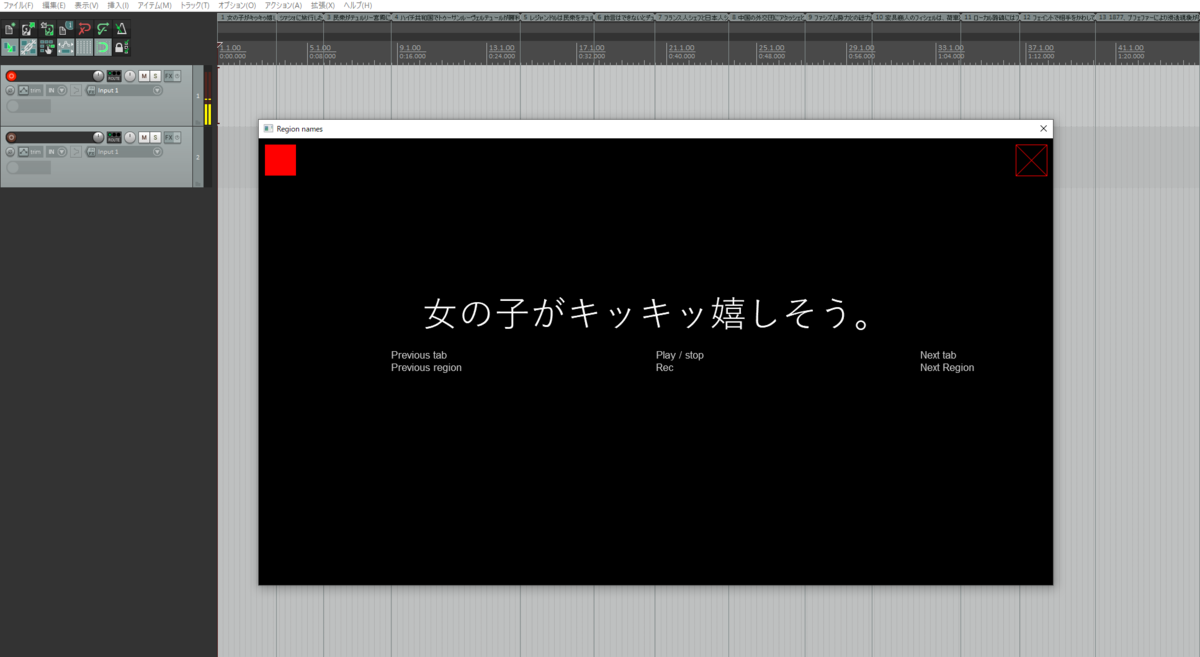The image size is (1200, 657).
Task: Click the locking settings toolbar icon
Action: coord(121,46)
